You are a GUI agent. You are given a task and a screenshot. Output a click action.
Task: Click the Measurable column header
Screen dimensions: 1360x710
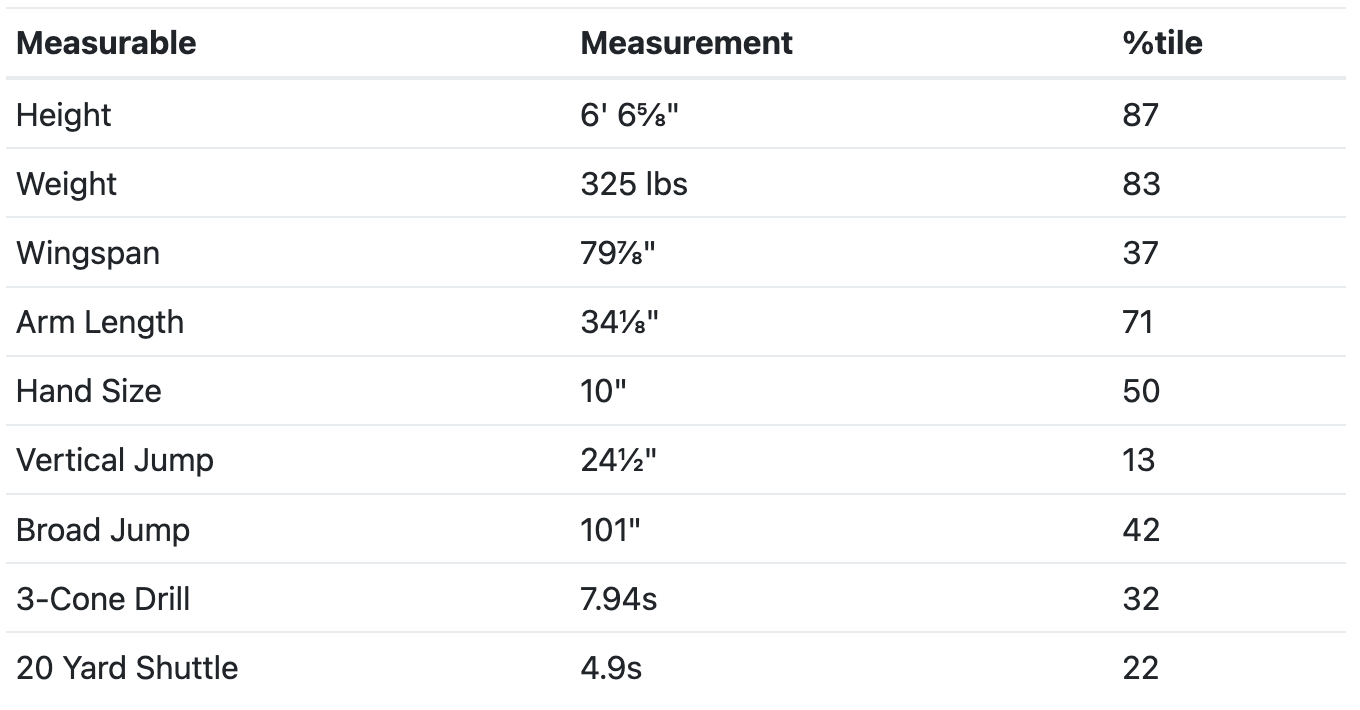tap(106, 43)
